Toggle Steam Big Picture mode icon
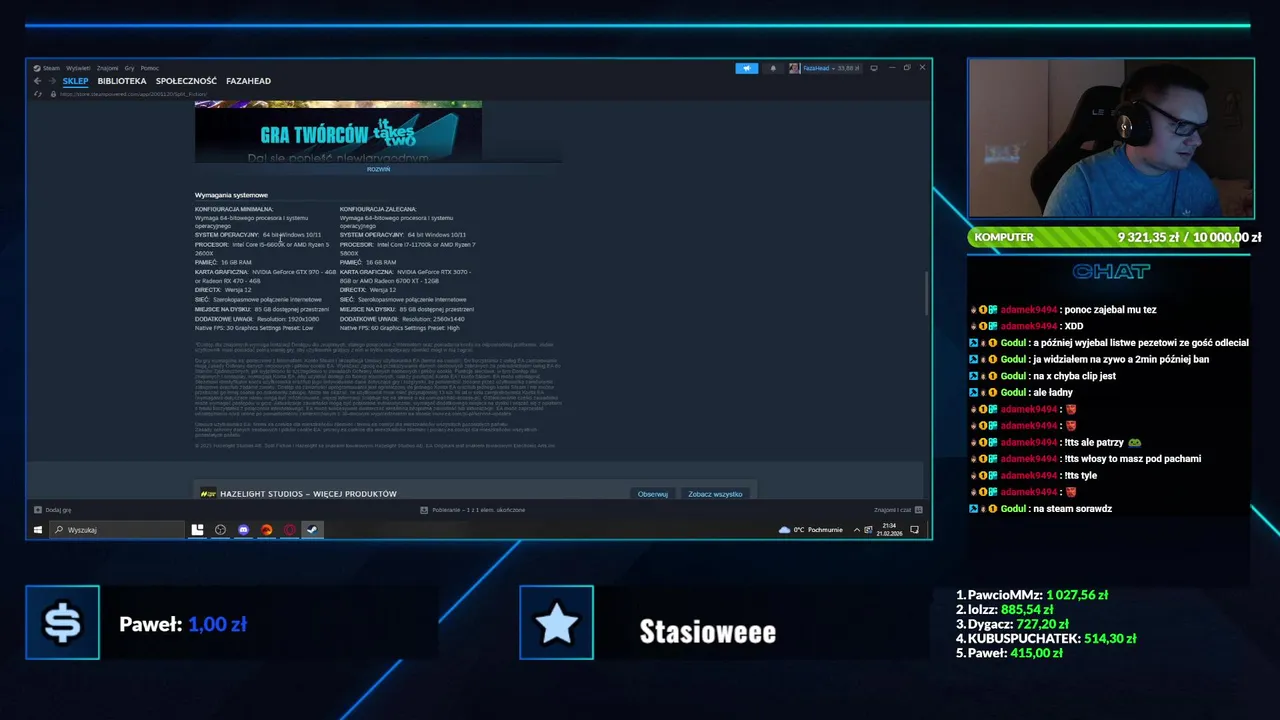The image size is (1280, 720). pos(874,68)
